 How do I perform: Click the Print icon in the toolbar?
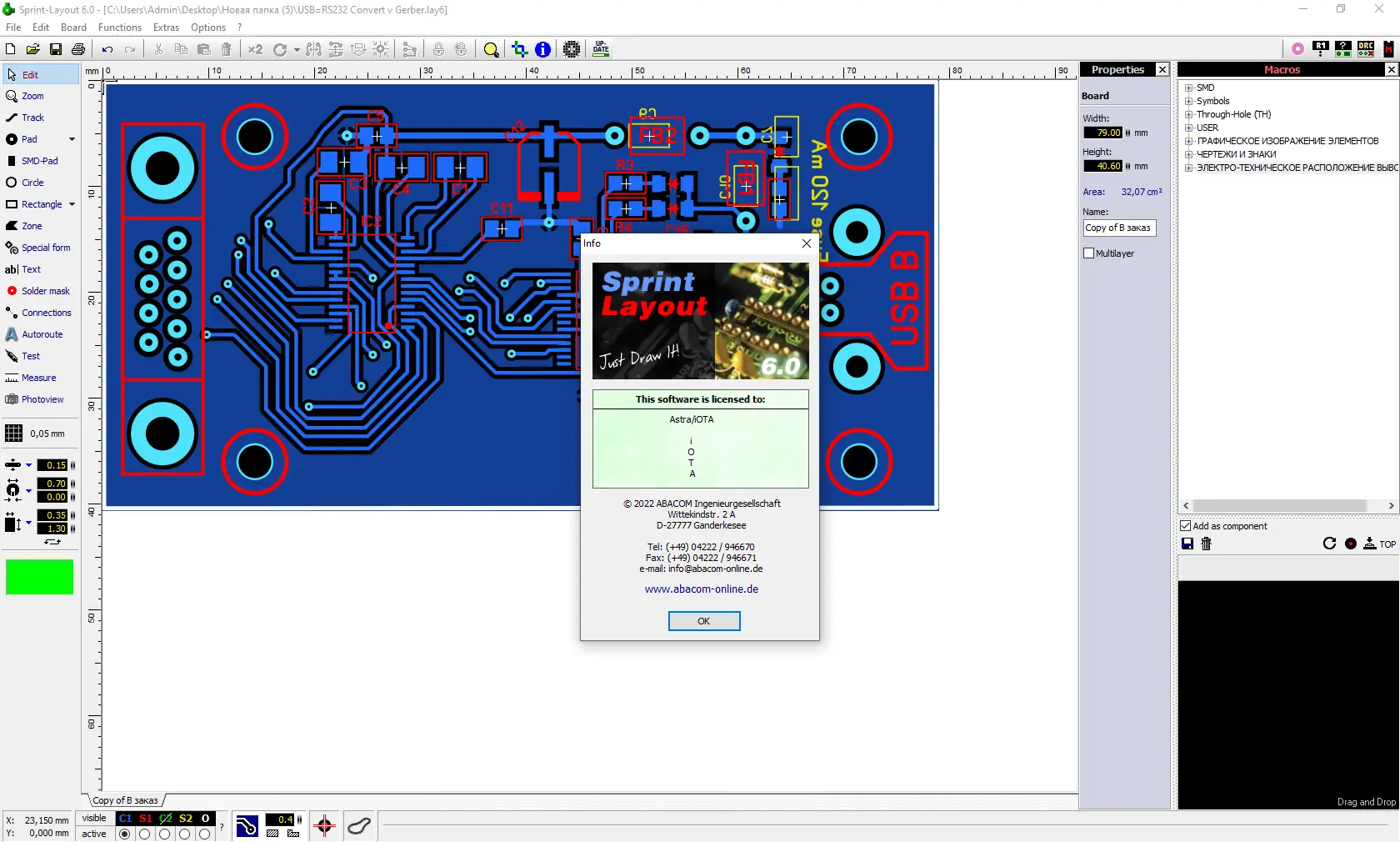[x=78, y=49]
